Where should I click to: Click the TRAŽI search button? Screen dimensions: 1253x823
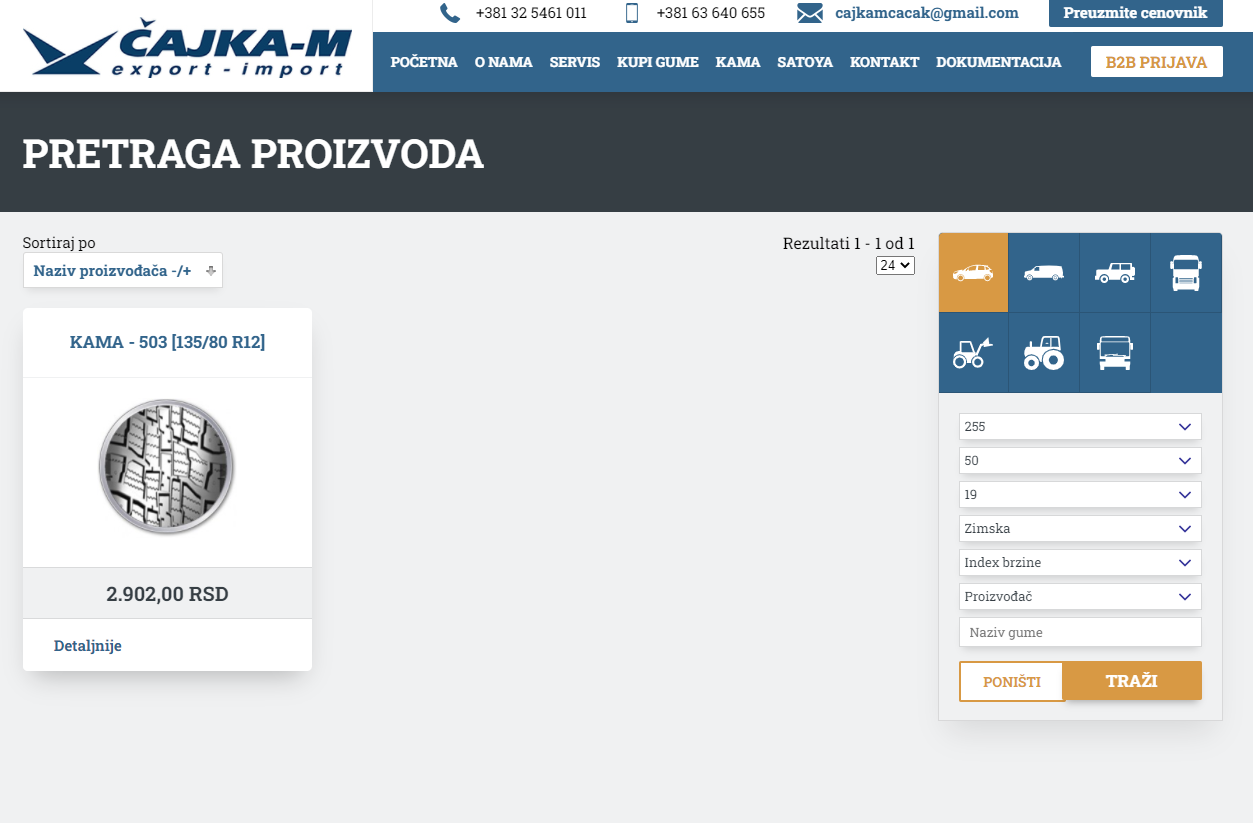pyautogui.click(x=1132, y=681)
